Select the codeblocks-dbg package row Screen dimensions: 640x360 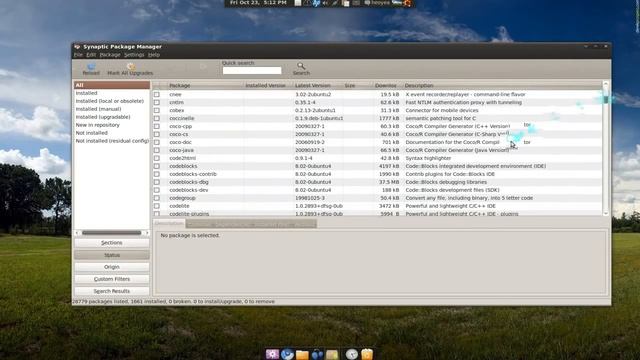(377, 182)
